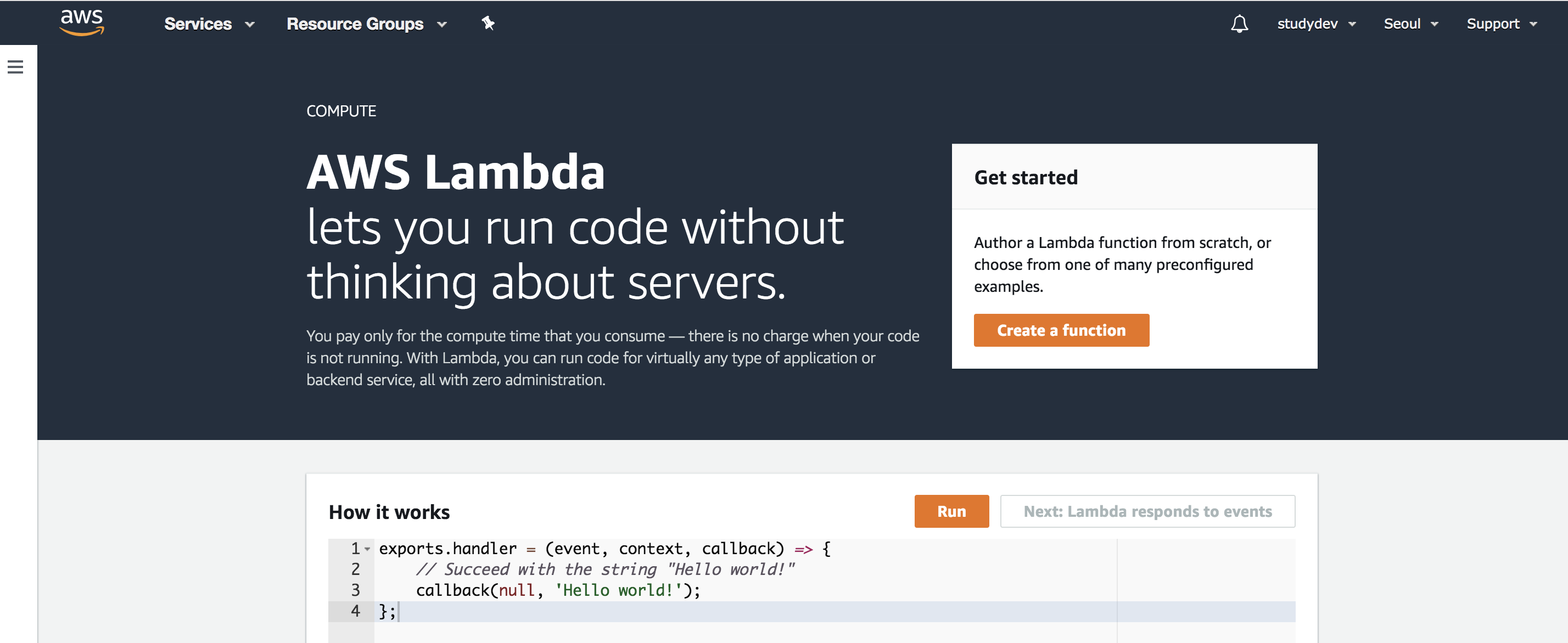This screenshot has width=1568, height=643.
Task: Click the Succeed with the string comment line
Action: click(605, 569)
